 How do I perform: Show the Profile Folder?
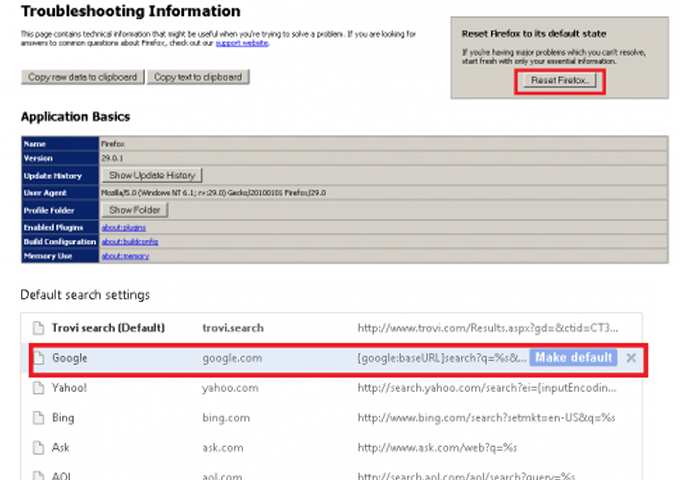click(135, 210)
